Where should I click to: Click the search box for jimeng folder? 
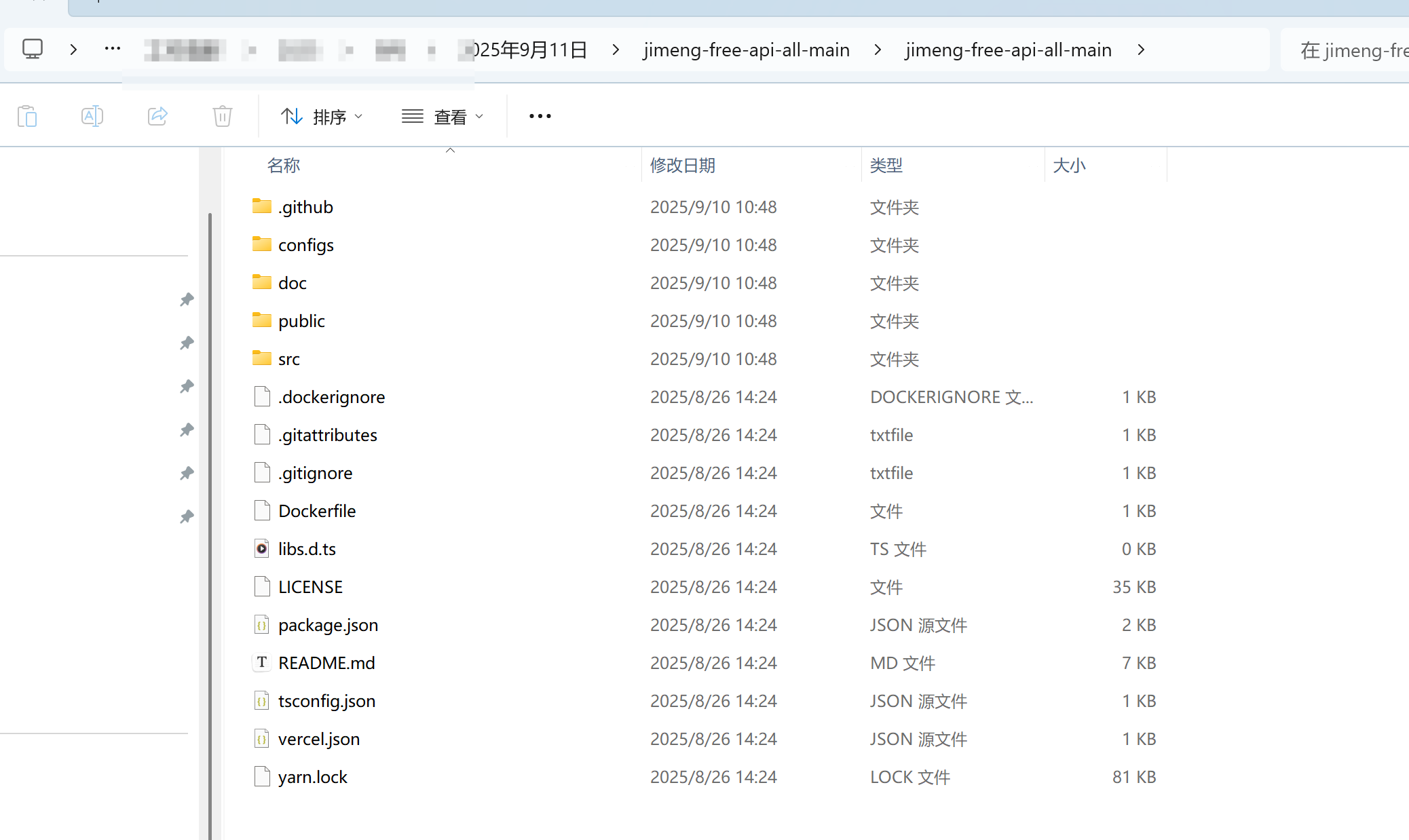[x=1345, y=50]
